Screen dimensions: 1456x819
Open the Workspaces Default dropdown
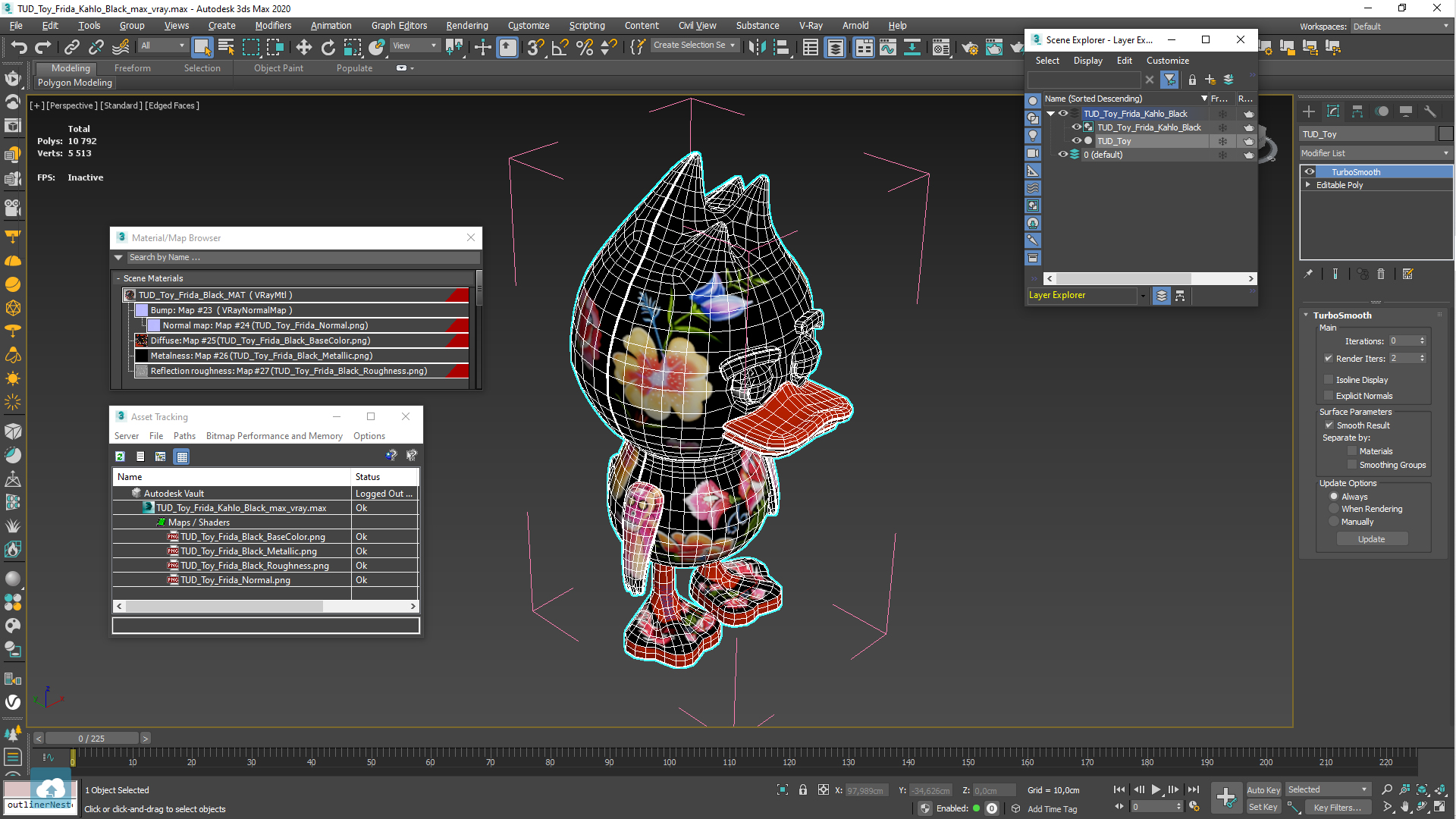tap(1401, 27)
